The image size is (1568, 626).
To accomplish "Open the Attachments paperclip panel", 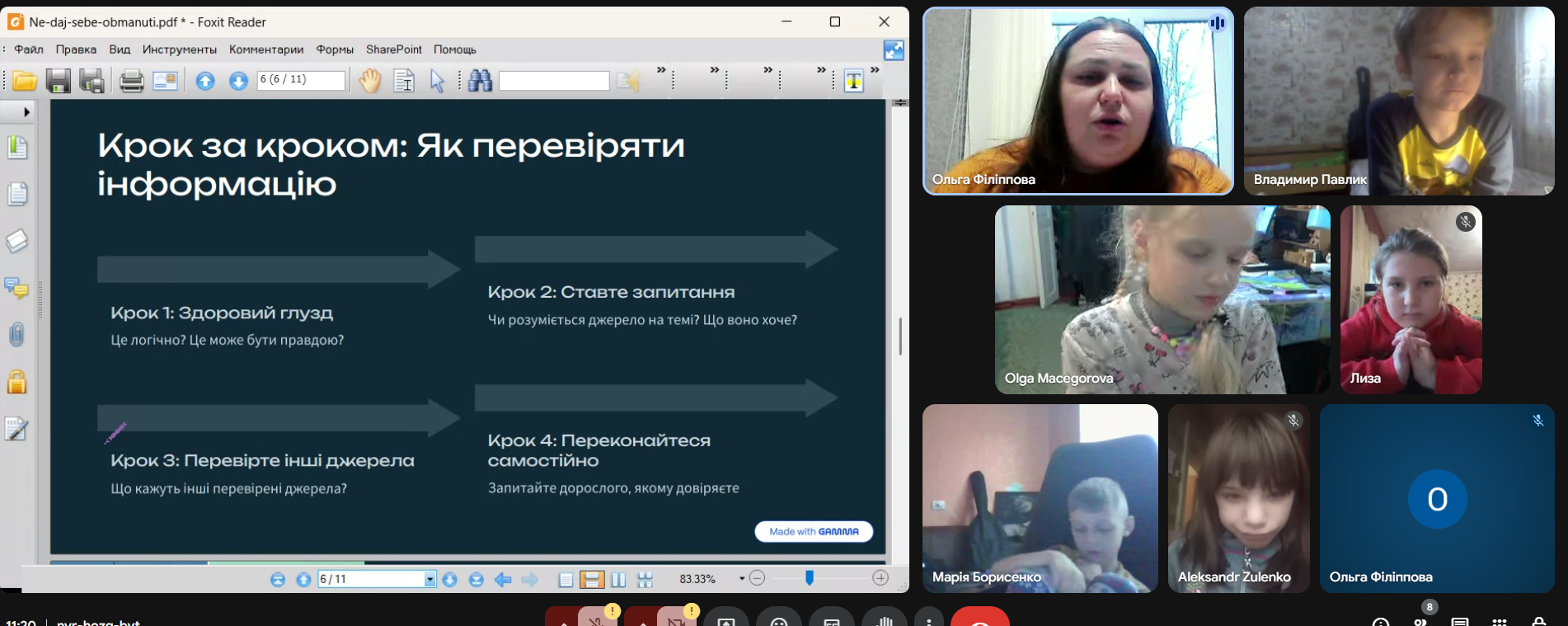I will tap(16, 335).
